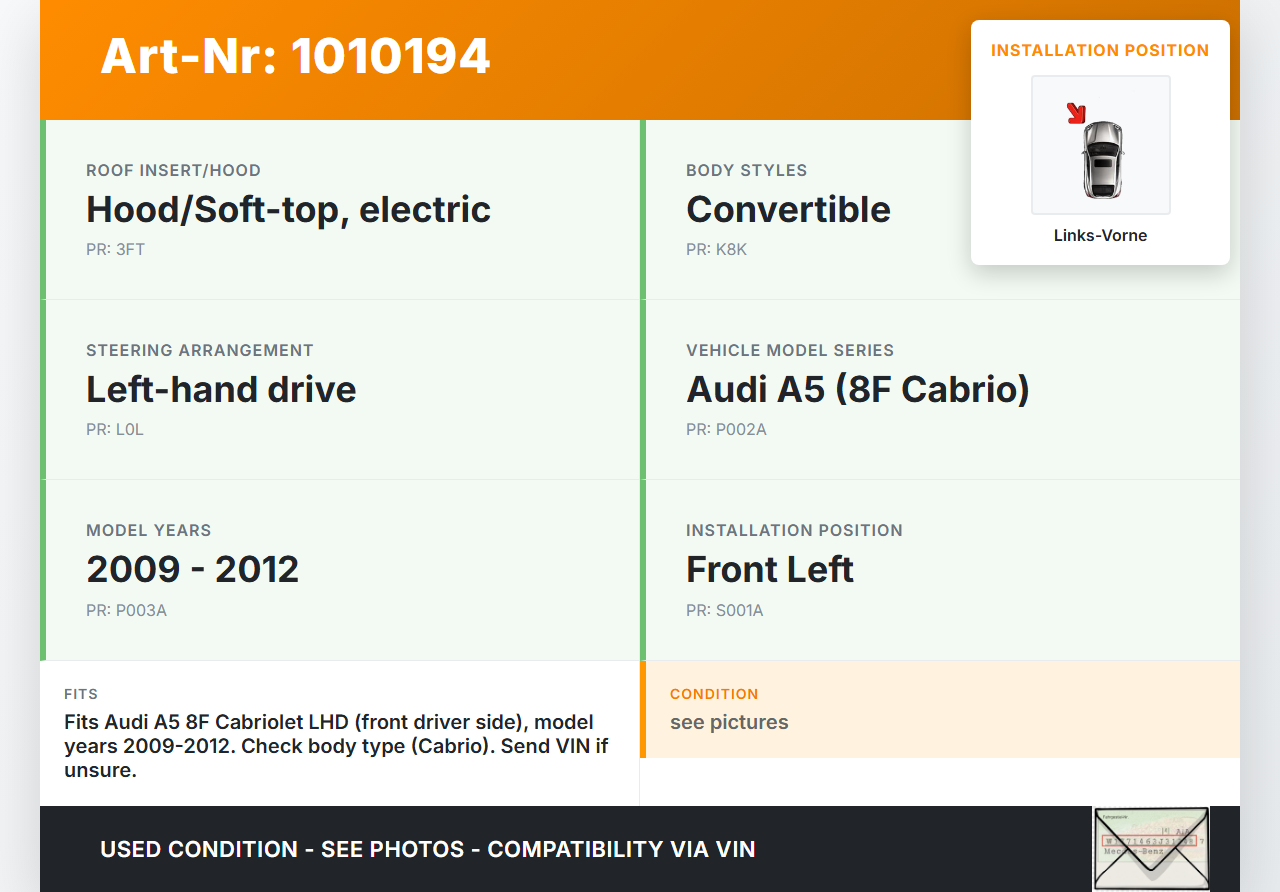Click the Links-Vorne caption
This screenshot has height=892, width=1280.
pyautogui.click(x=1100, y=236)
